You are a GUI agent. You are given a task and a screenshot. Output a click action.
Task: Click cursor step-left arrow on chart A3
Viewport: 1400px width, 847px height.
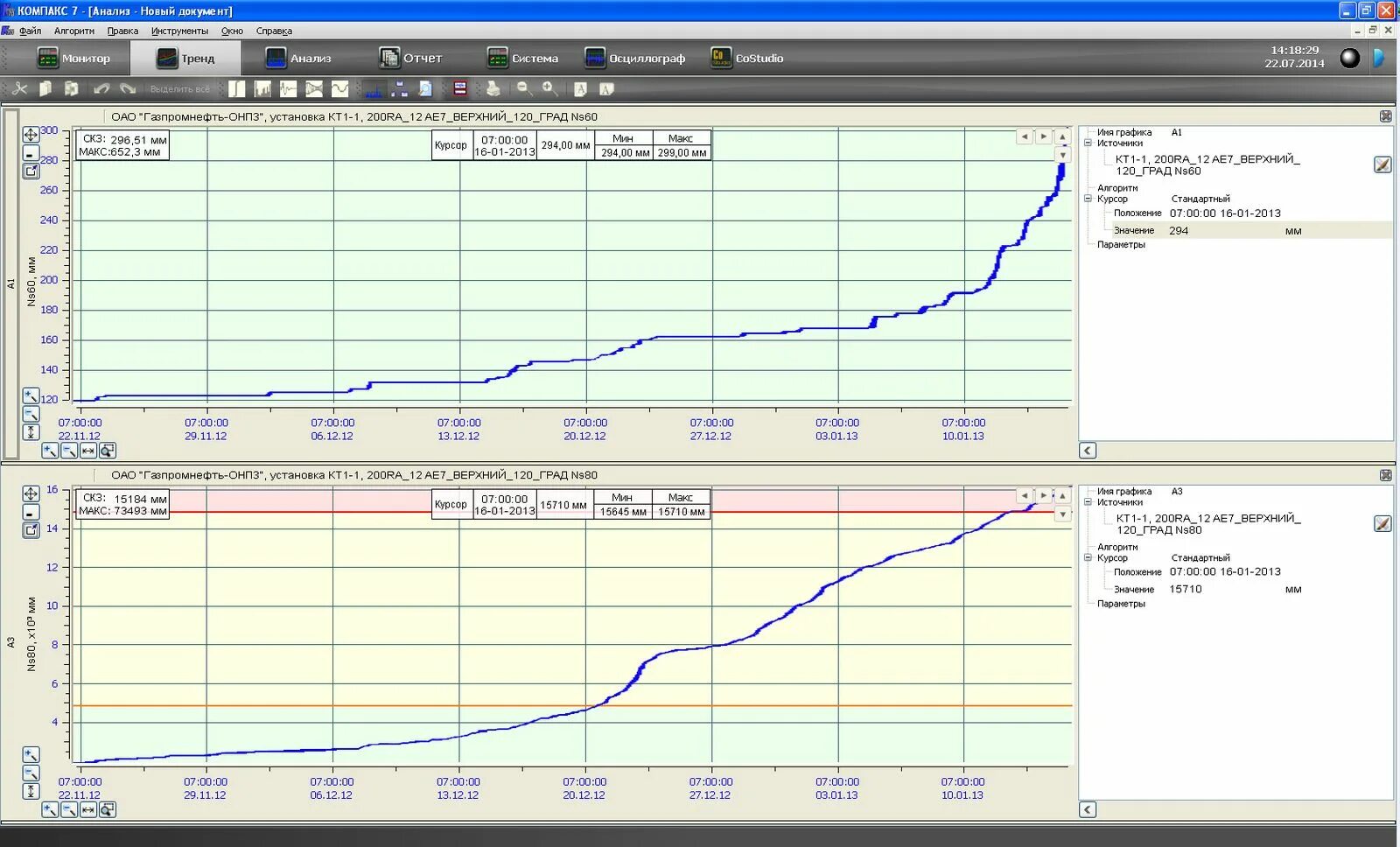[x=1025, y=495]
